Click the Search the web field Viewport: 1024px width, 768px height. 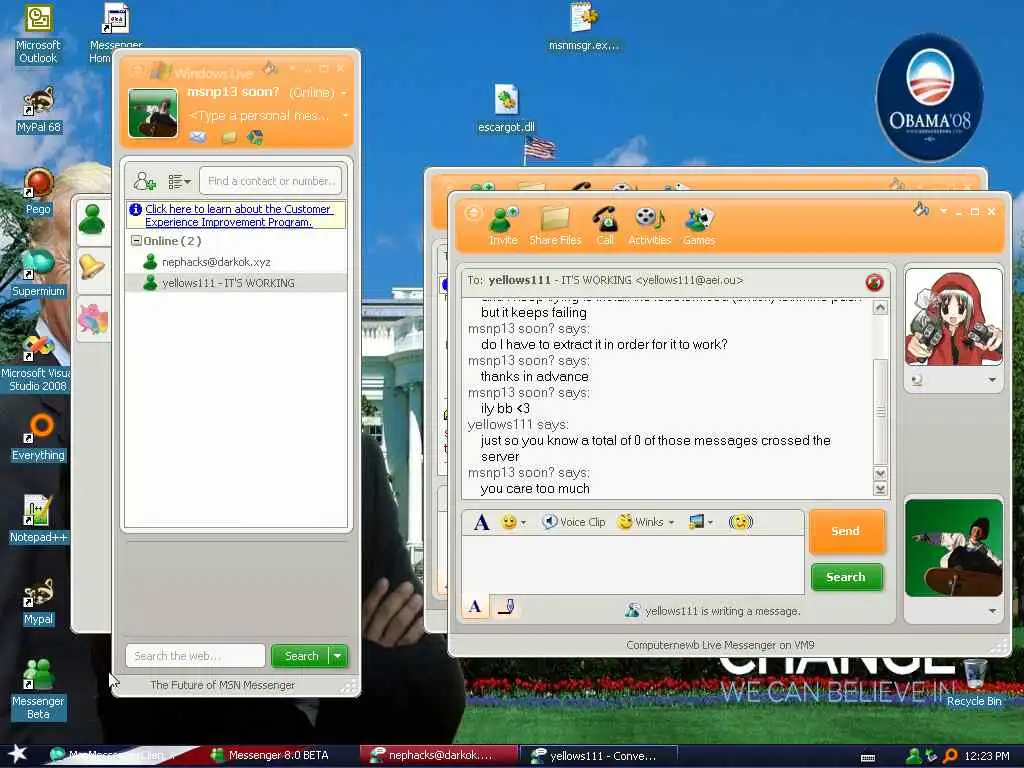click(x=195, y=656)
